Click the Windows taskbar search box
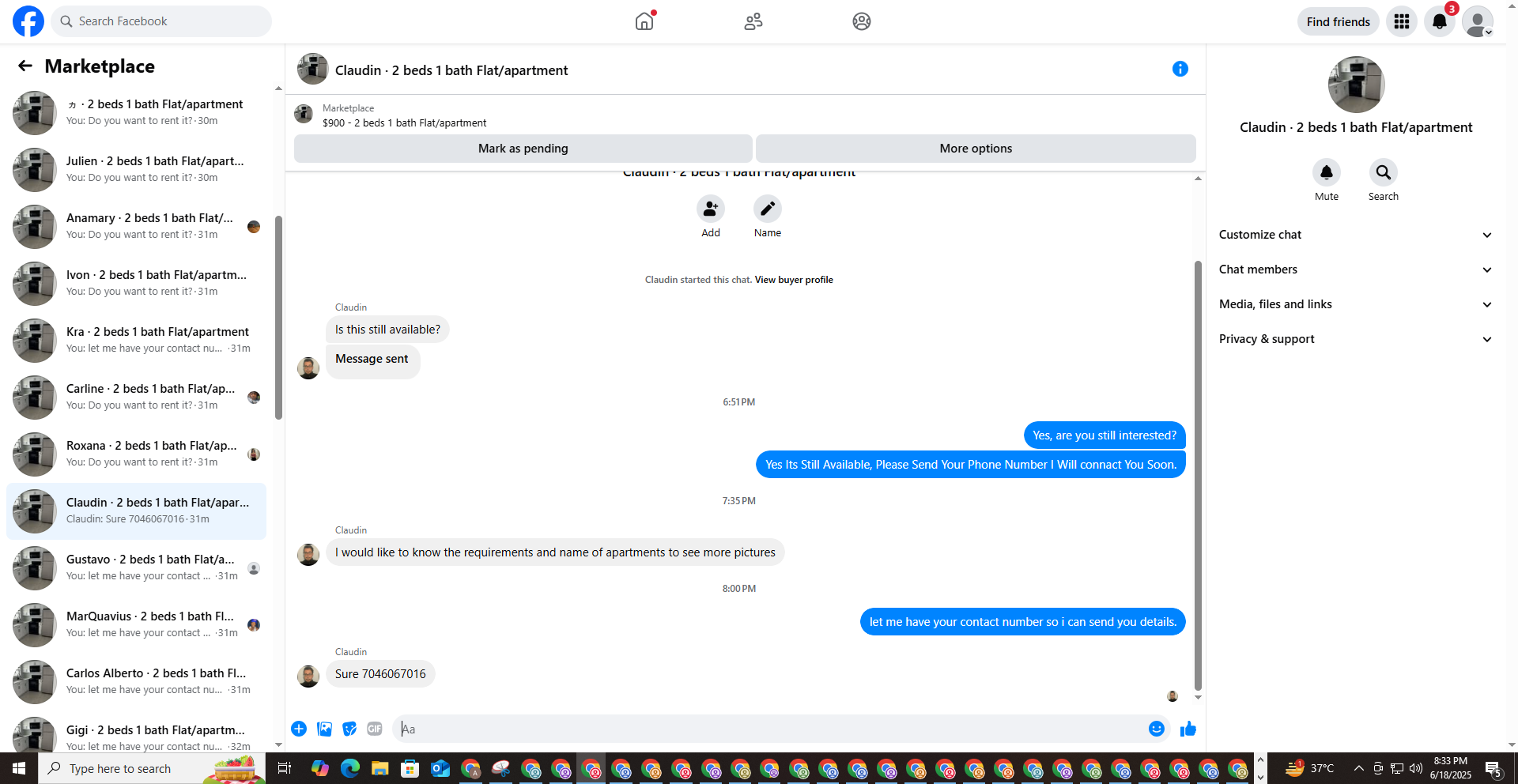 tap(152, 768)
